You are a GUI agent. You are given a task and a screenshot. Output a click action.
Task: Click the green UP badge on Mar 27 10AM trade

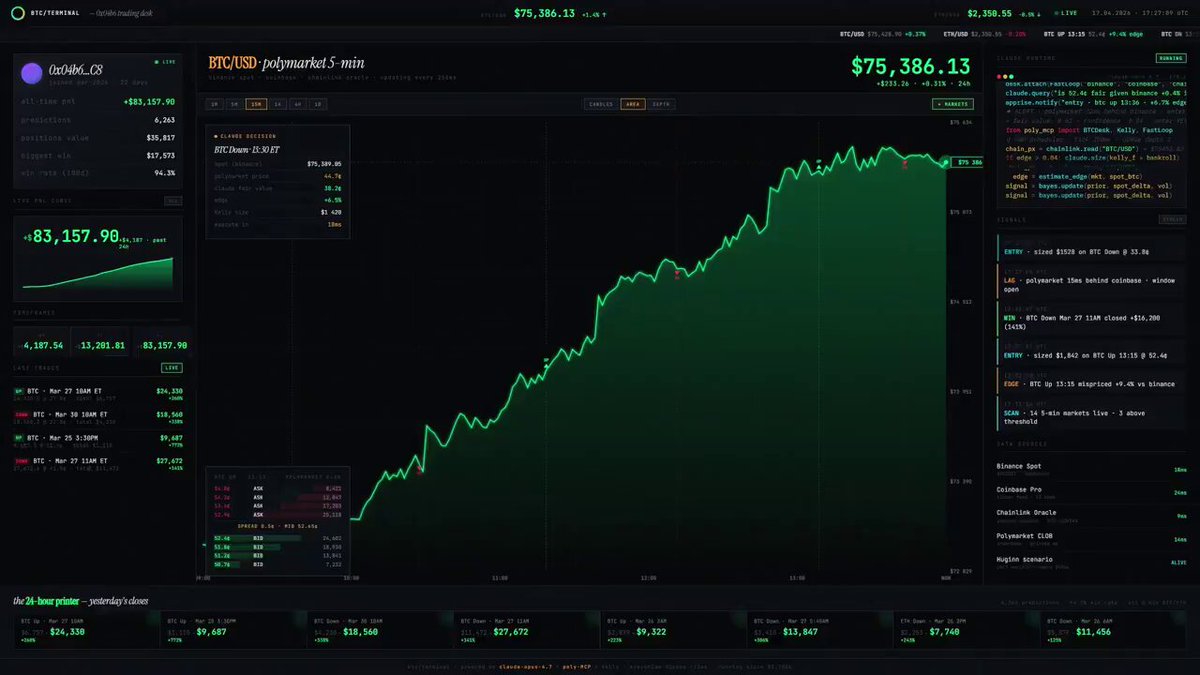click(x=19, y=391)
